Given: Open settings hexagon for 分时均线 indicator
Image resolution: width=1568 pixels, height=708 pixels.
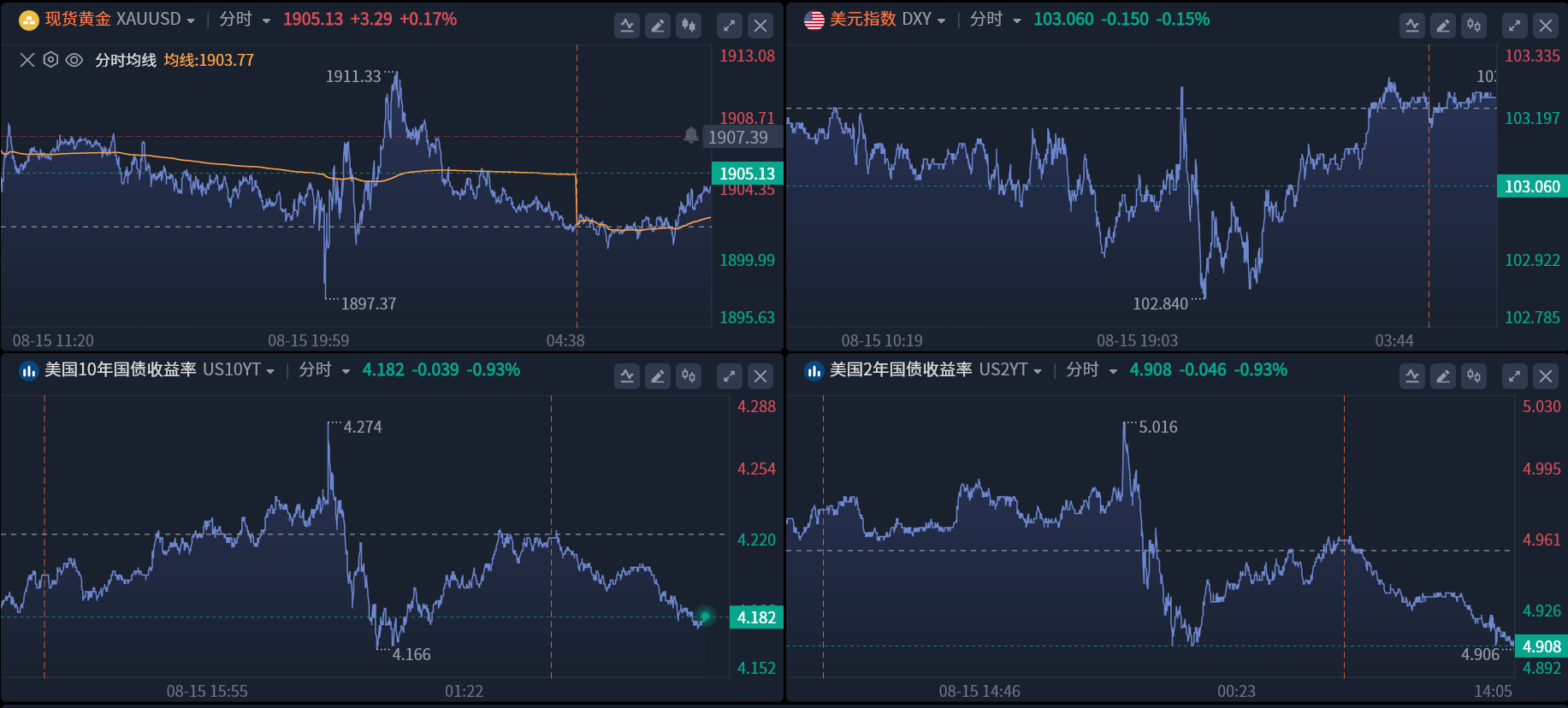Looking at the screenshot, I should click(x=50, y=60).
